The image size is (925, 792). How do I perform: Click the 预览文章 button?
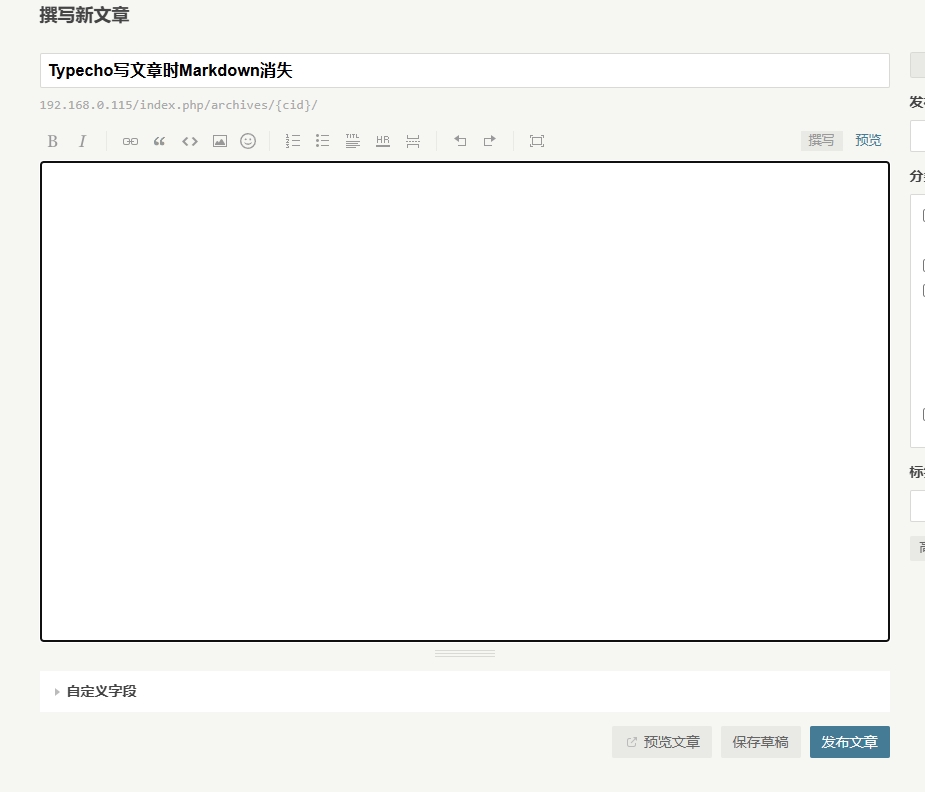662,742
